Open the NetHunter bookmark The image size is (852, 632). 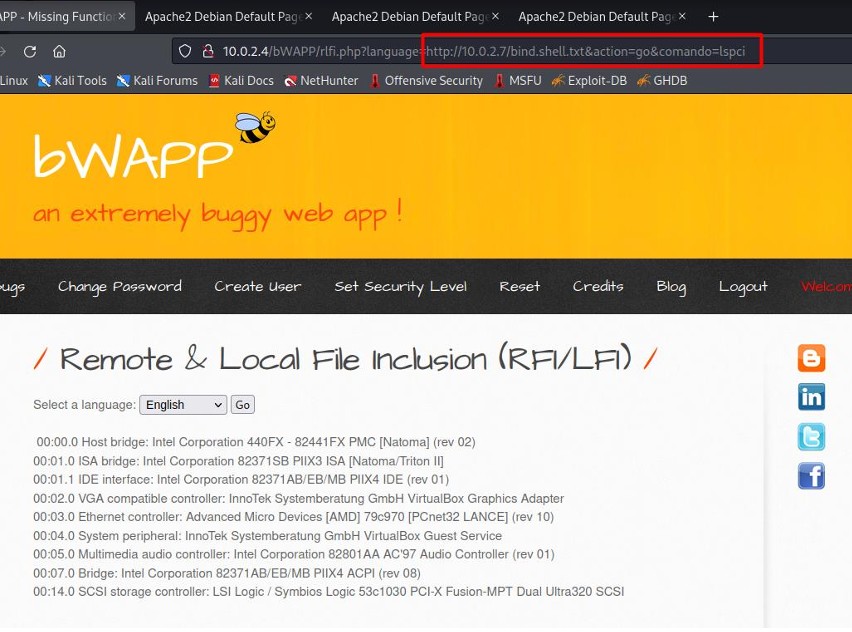(x=322, y=81)
